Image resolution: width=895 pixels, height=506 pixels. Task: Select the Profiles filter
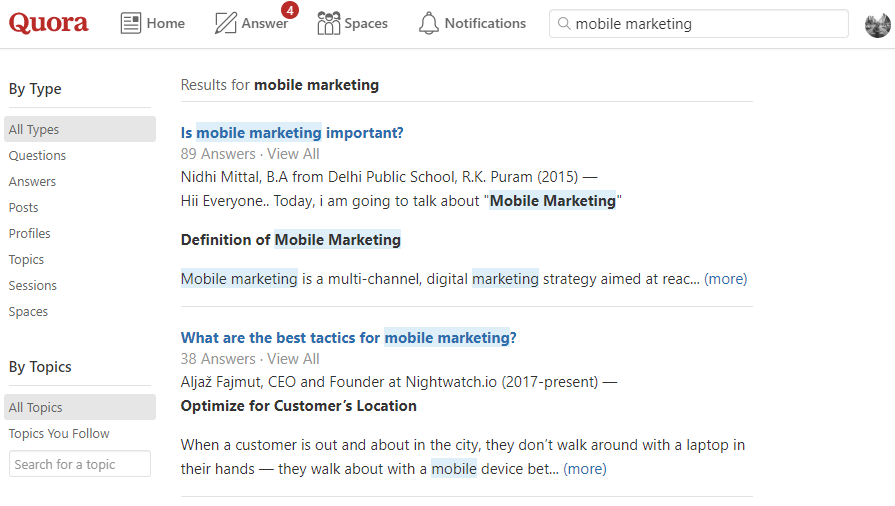point(30,234)
